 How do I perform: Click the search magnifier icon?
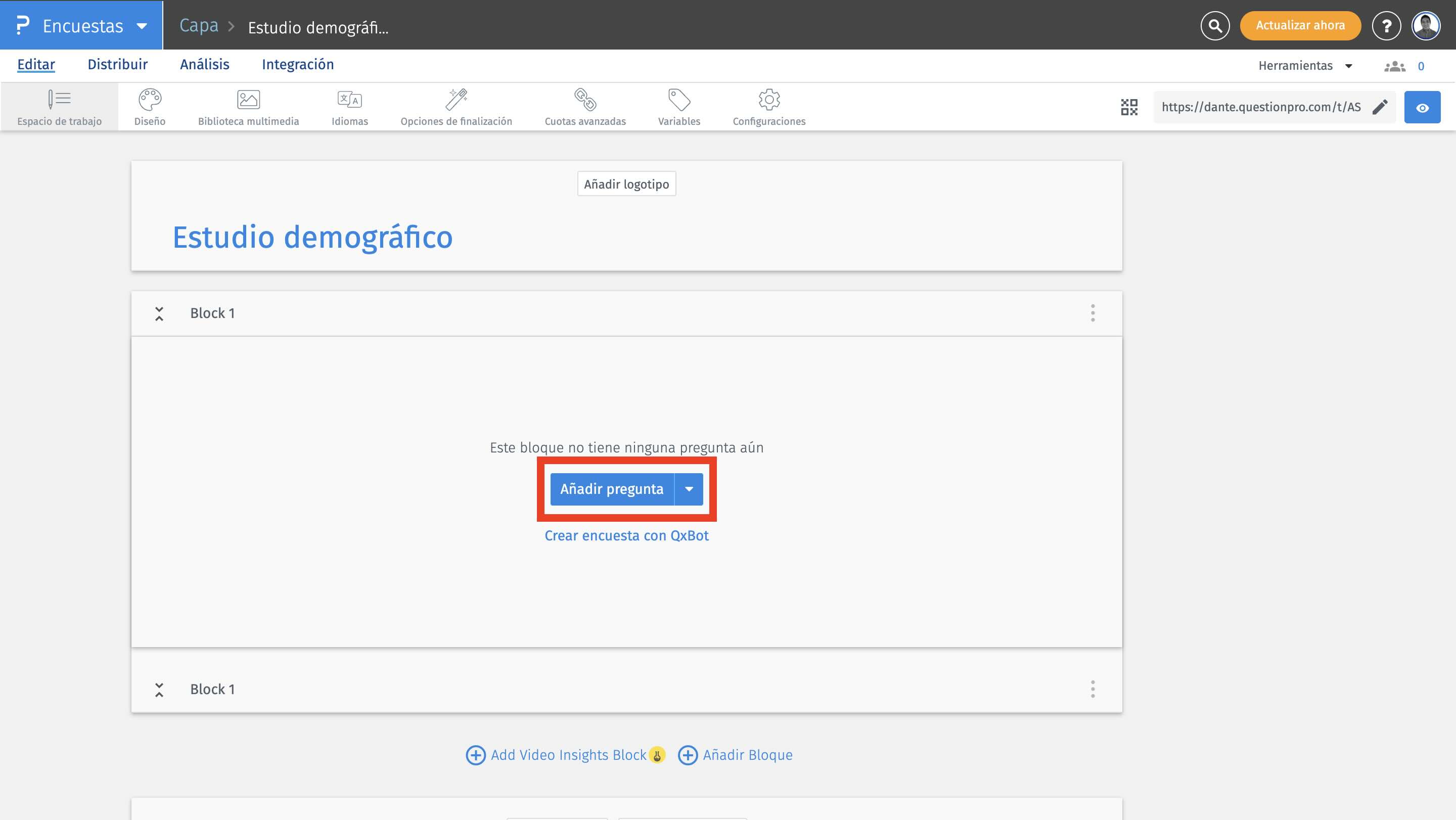[1215, 25]
